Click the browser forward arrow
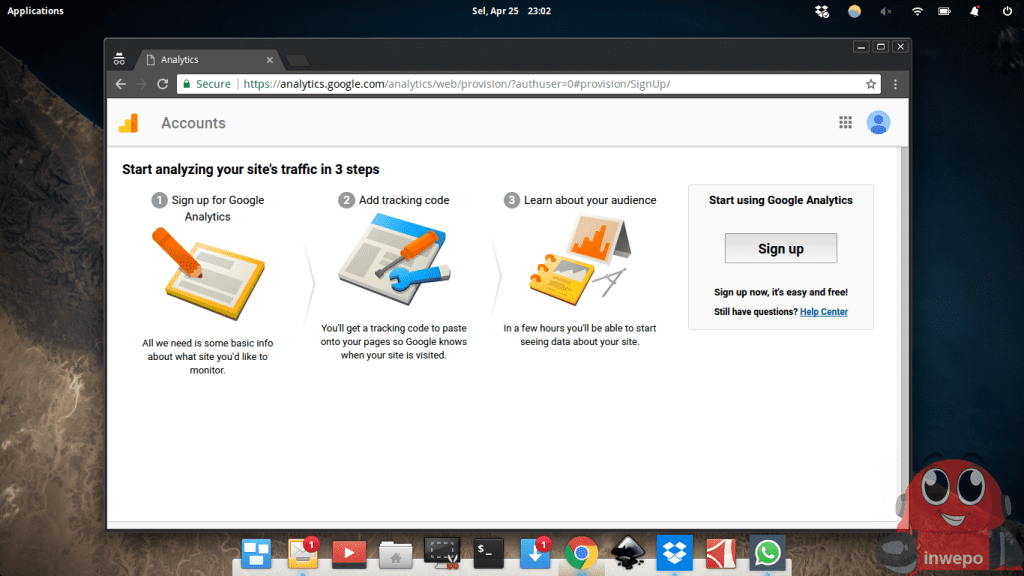The image size is (1024, 576). (x=142, y=84)
